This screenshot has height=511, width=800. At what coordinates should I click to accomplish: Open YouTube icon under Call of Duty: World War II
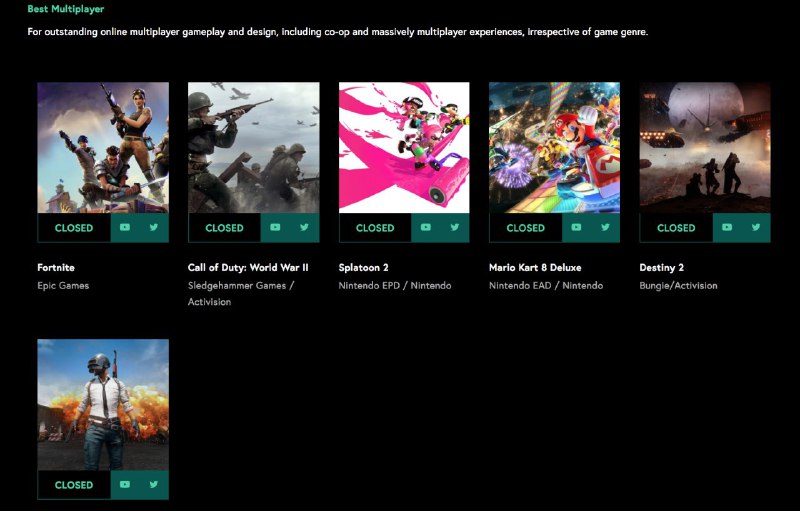point(276,227)
